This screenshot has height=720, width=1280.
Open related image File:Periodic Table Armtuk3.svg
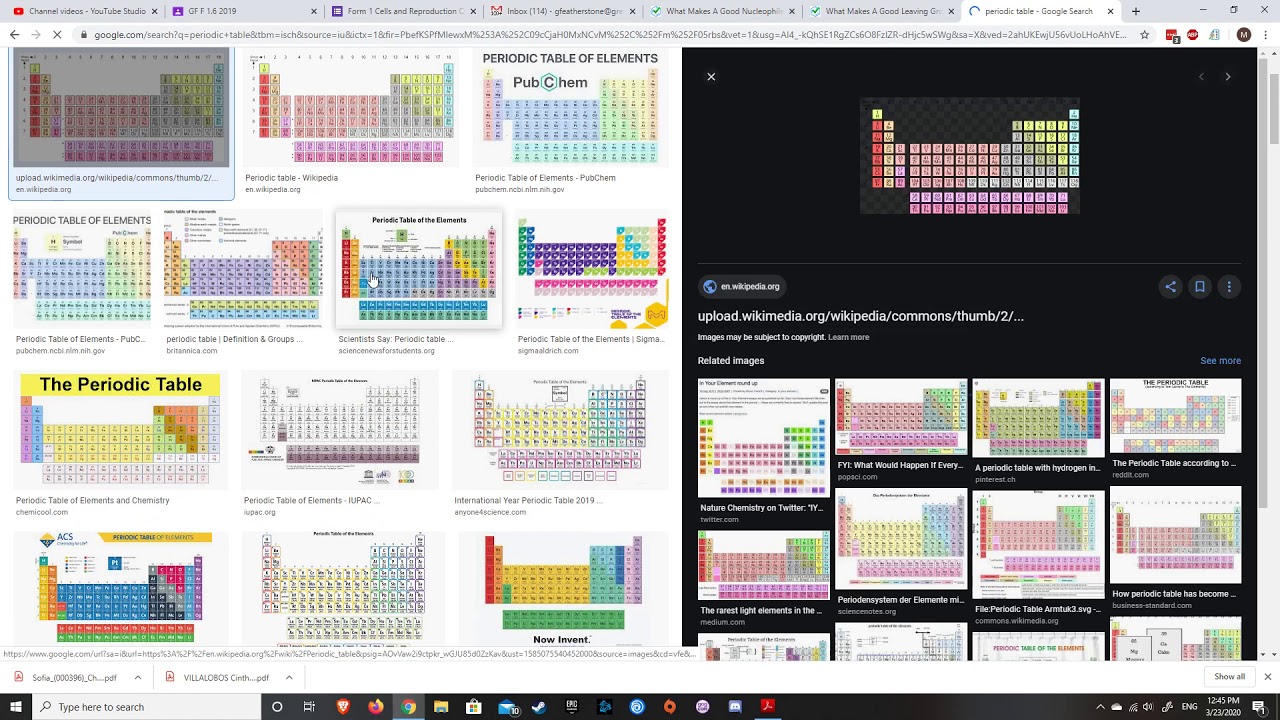click(1038, 557)
